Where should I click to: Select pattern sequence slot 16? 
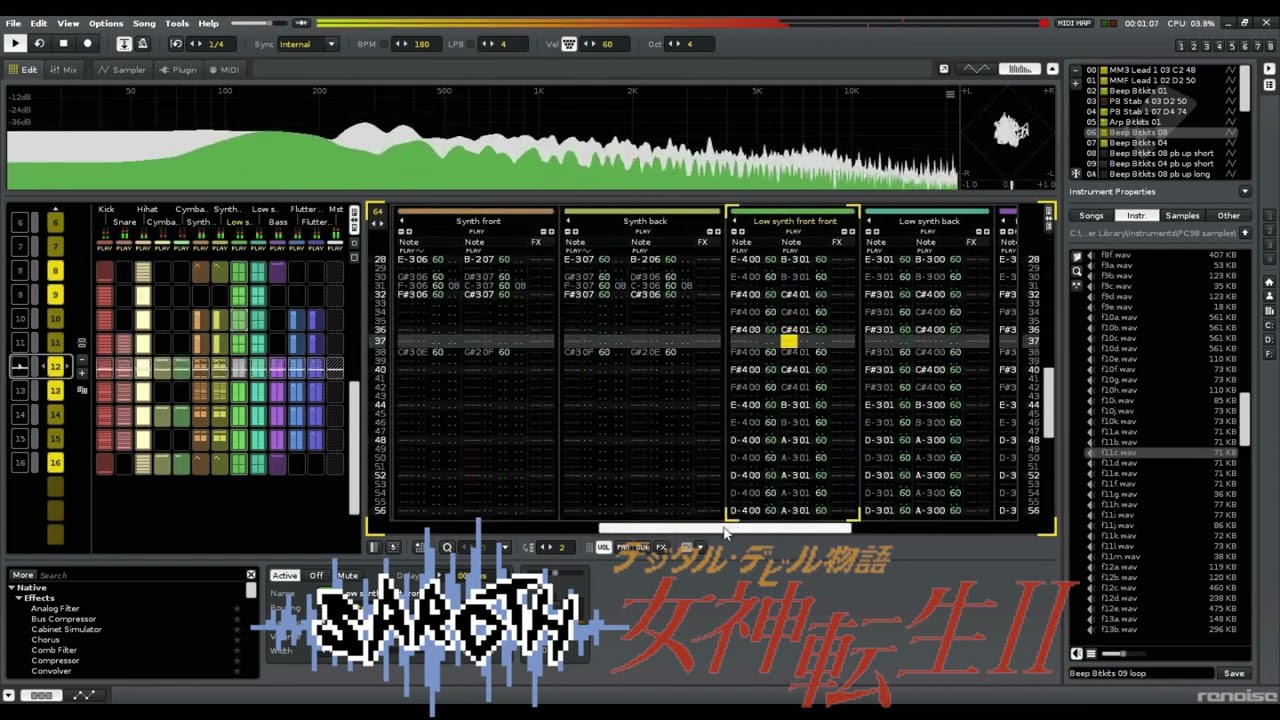click(55, 462)
